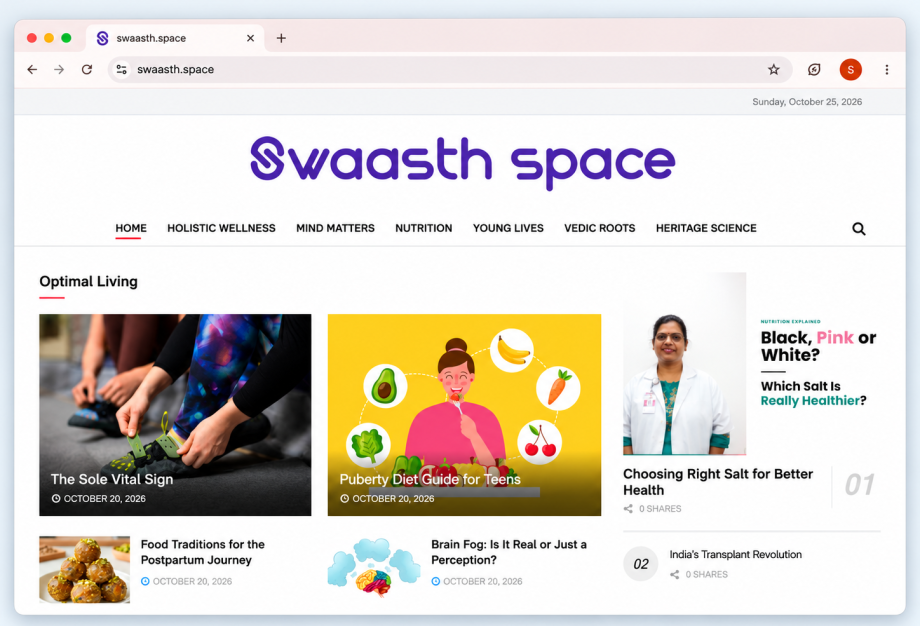Click OCTOBER 20, 2026 under Food Traditions
The height and width of the screenshot is (626, 920).
(192, 581)
